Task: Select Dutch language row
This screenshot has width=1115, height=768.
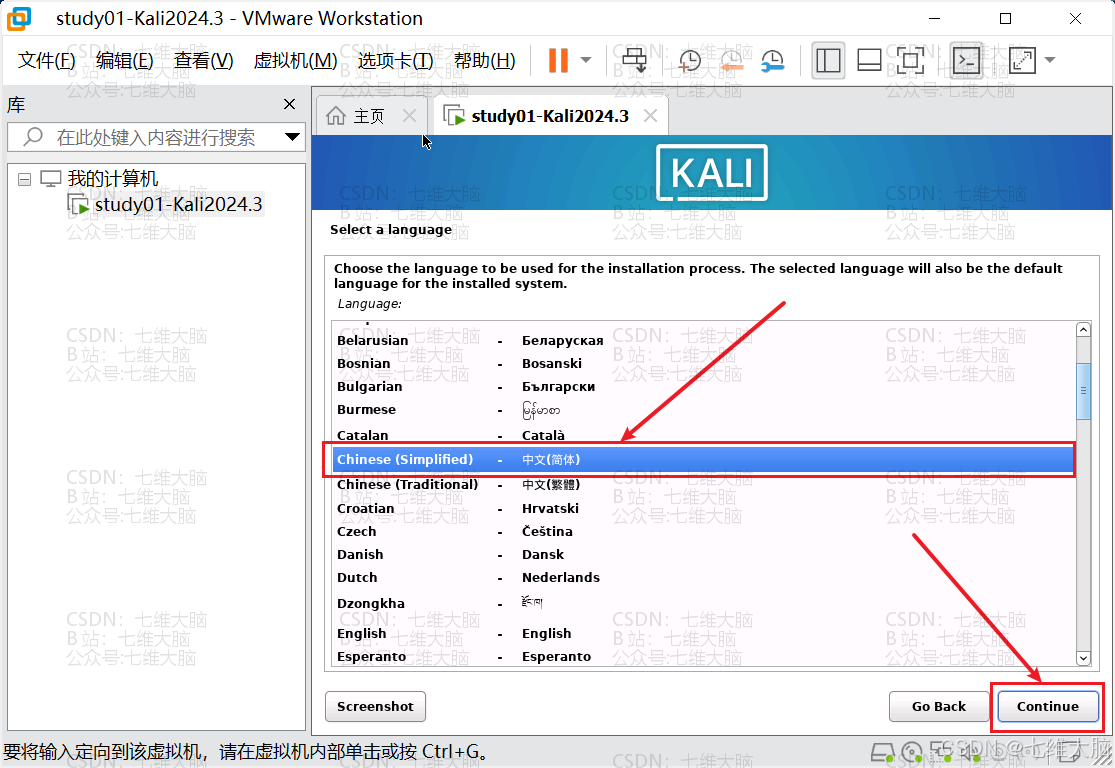Action: 703,577
